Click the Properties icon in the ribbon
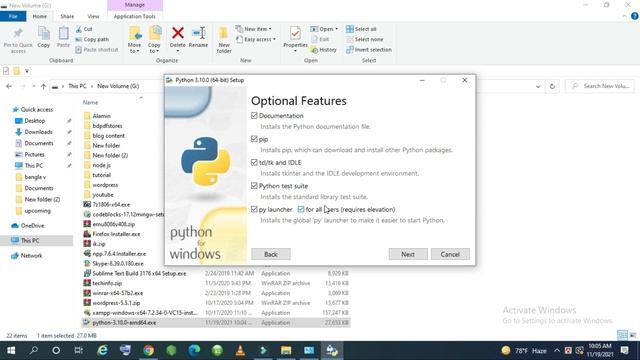640x360 pixels. (295, 33)
